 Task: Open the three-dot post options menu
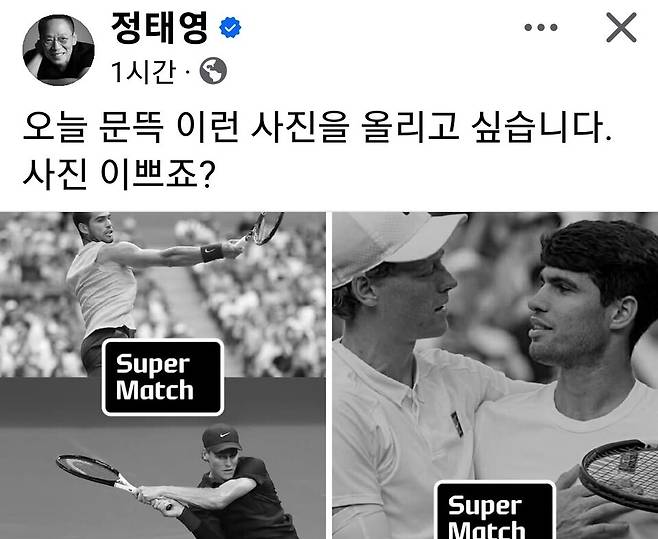click(x=541, y=28)
